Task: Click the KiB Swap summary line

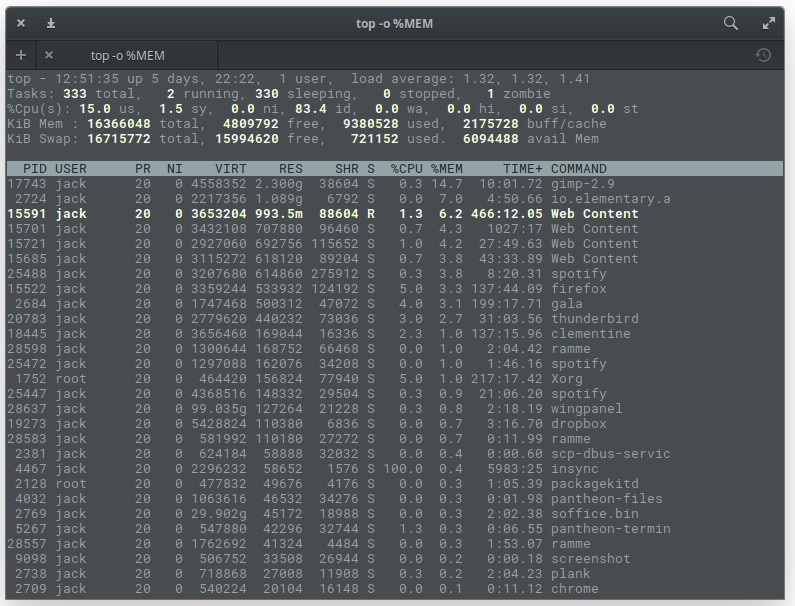Action: (300, 139)
